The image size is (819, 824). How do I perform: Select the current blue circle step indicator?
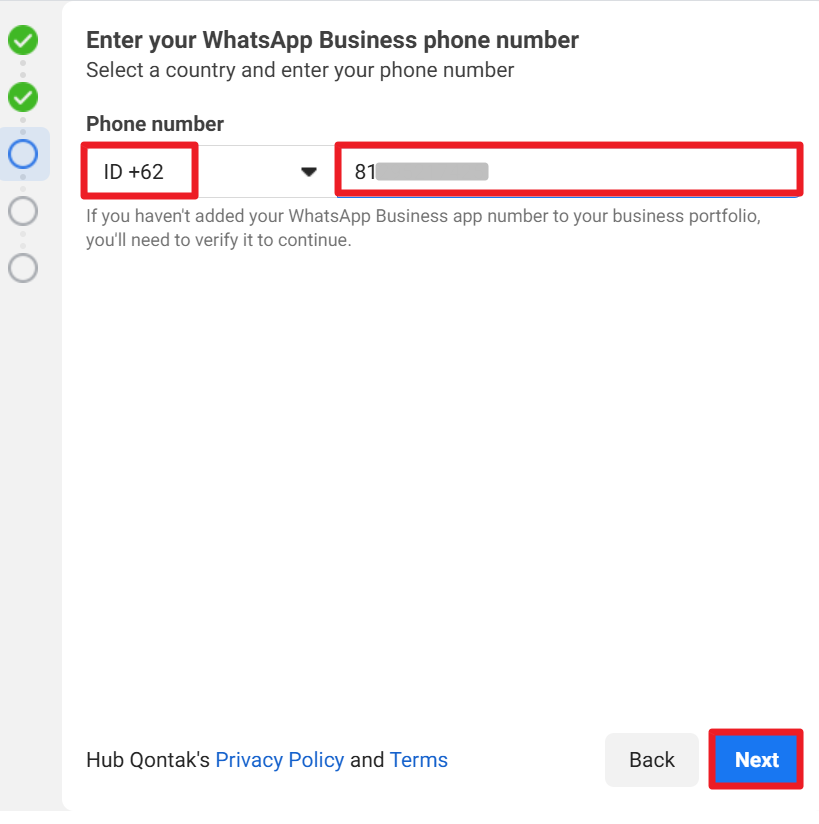(x=23, y=154)
